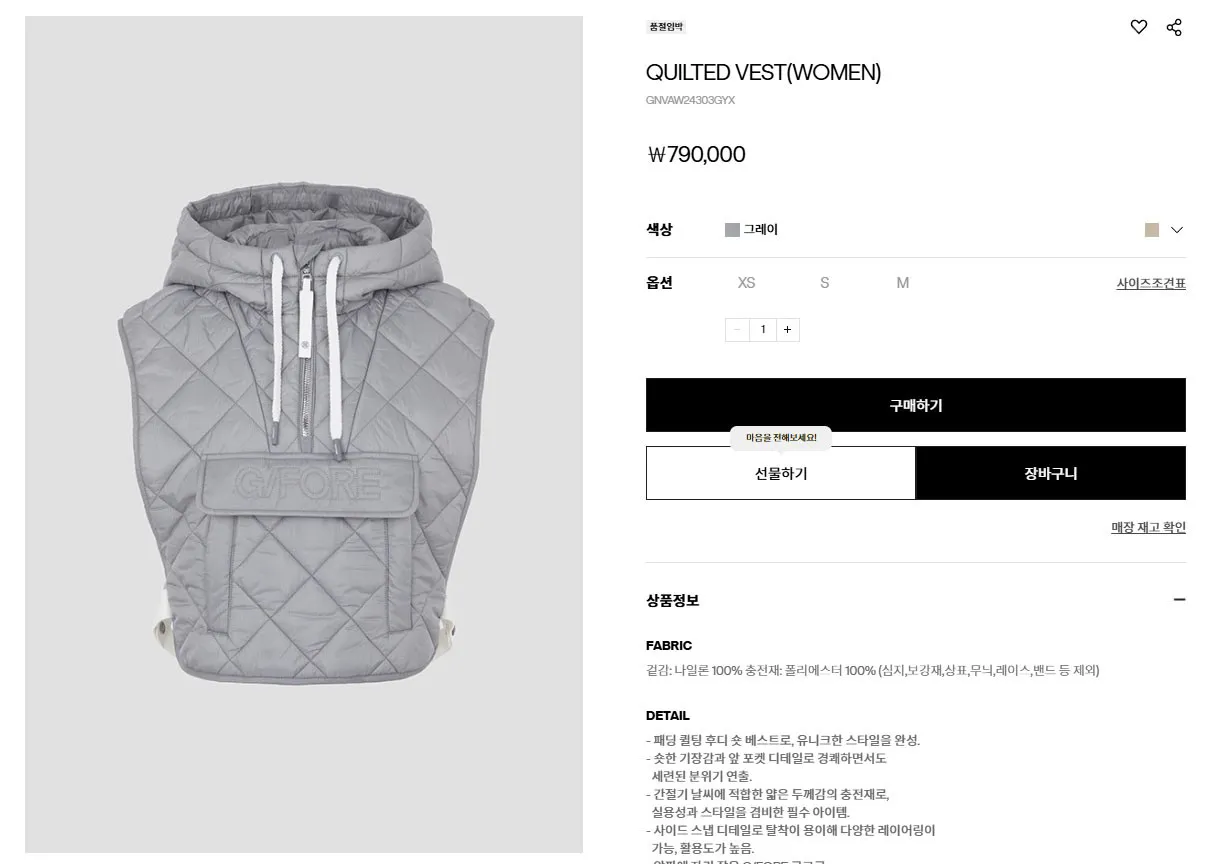Image resolution: width=1218 pixels, height=864 pixels.
Task: Select the gray 그레이 color swatch
Action: coord(732,230)
